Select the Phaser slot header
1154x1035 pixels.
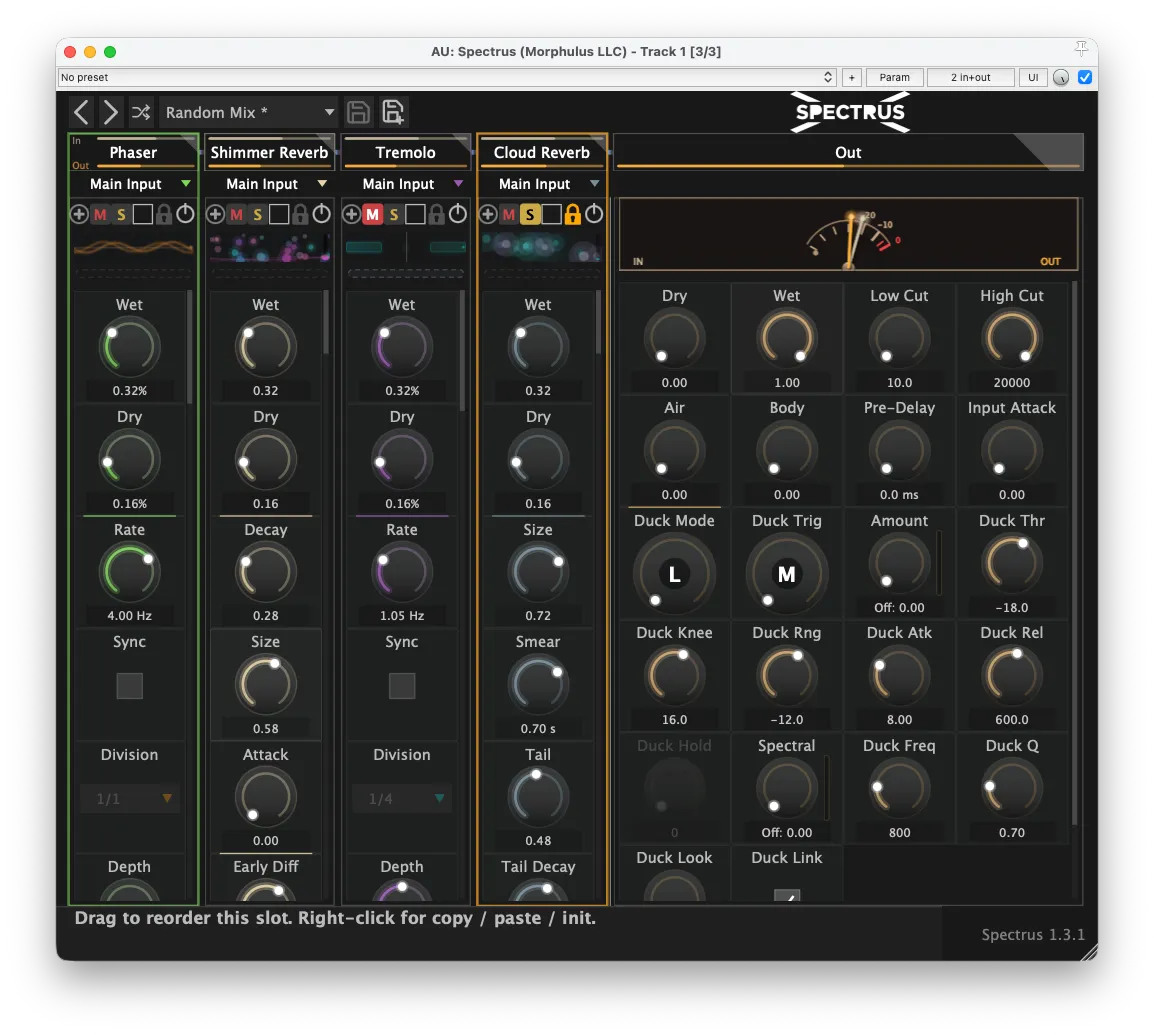tap(133, 152)
